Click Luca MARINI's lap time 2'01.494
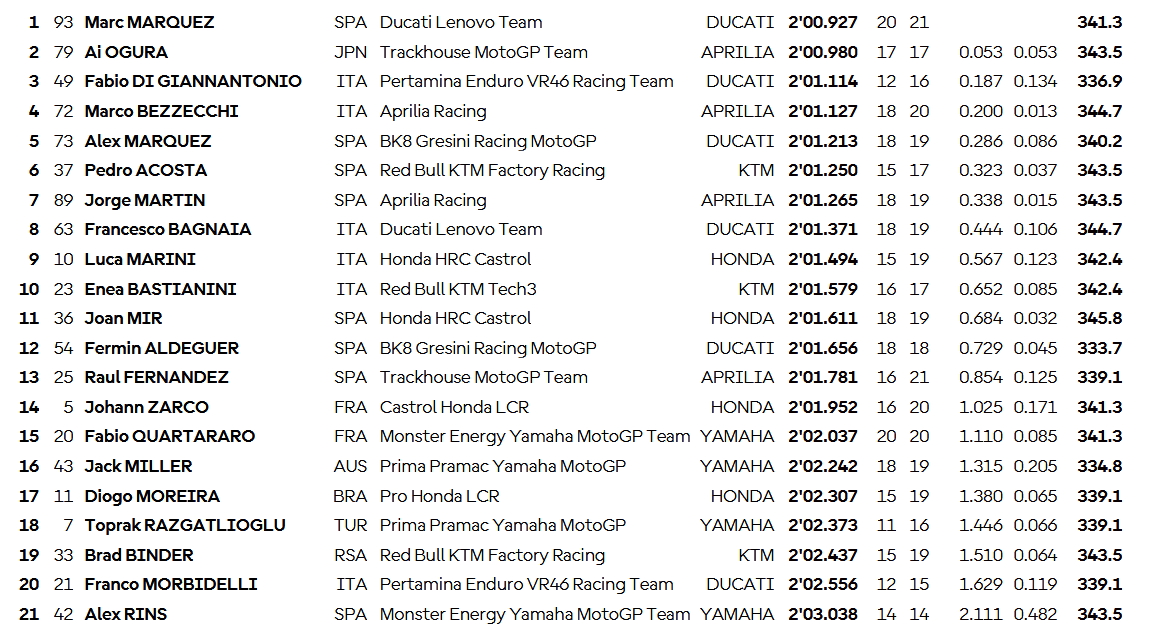The width and height of the screenshot is (1157, 632). pos(822,259)
